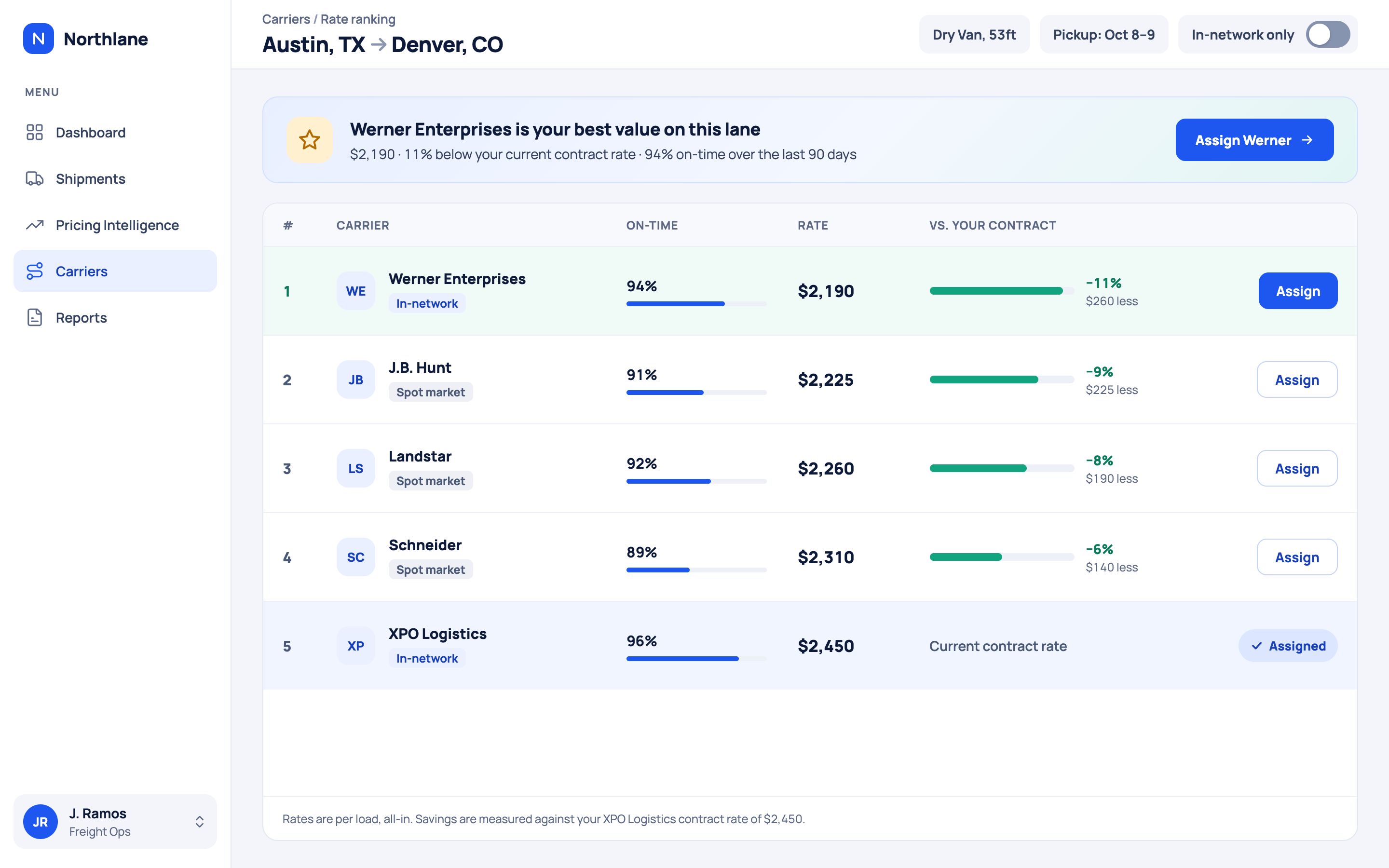The image size is (1389, 868).
Task: Assign J.B. Hunt to this lane
Action: (1296, 380)
